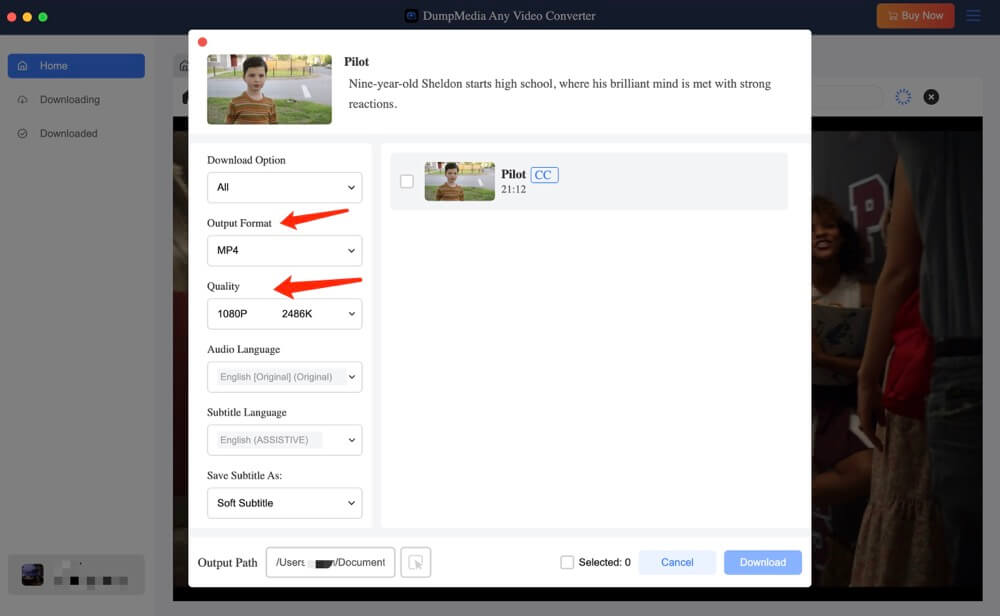The width and height of the screenshot is (1000, 616).
Task: Open the Audio Language dropdown
Action: (x=284, y=377)
